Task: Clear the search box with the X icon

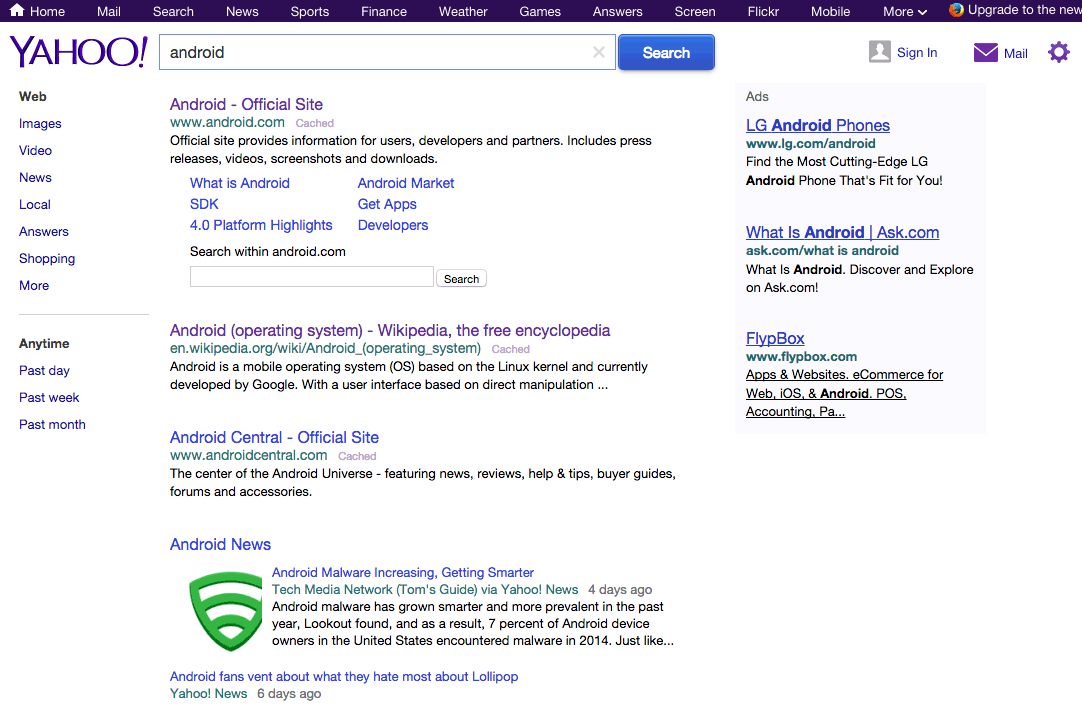Action: pyautogui.click(x=599, y=52)
